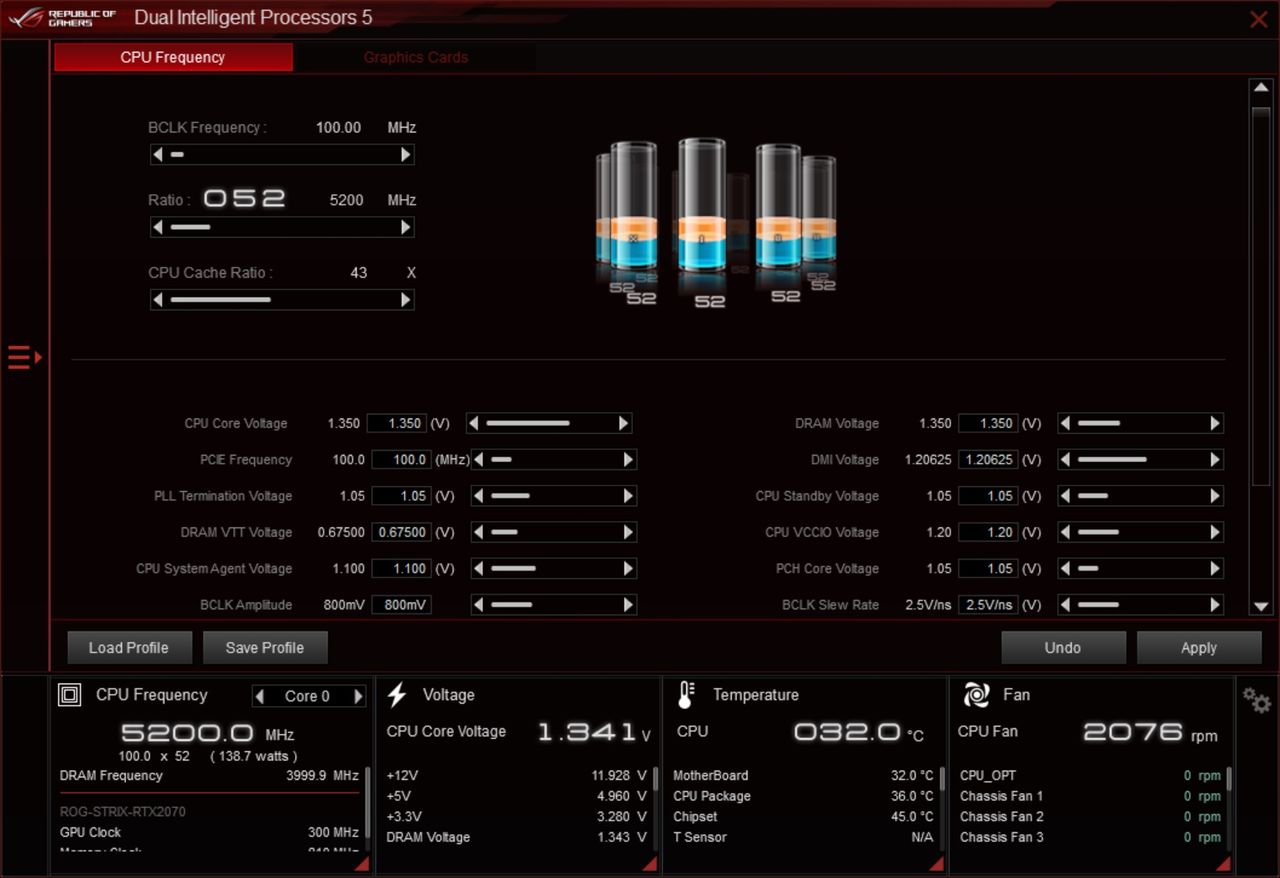Click the DRAM Frequency reading row
The width and height of the screenshot is (1280, 878).
click(x=209, y=775)
